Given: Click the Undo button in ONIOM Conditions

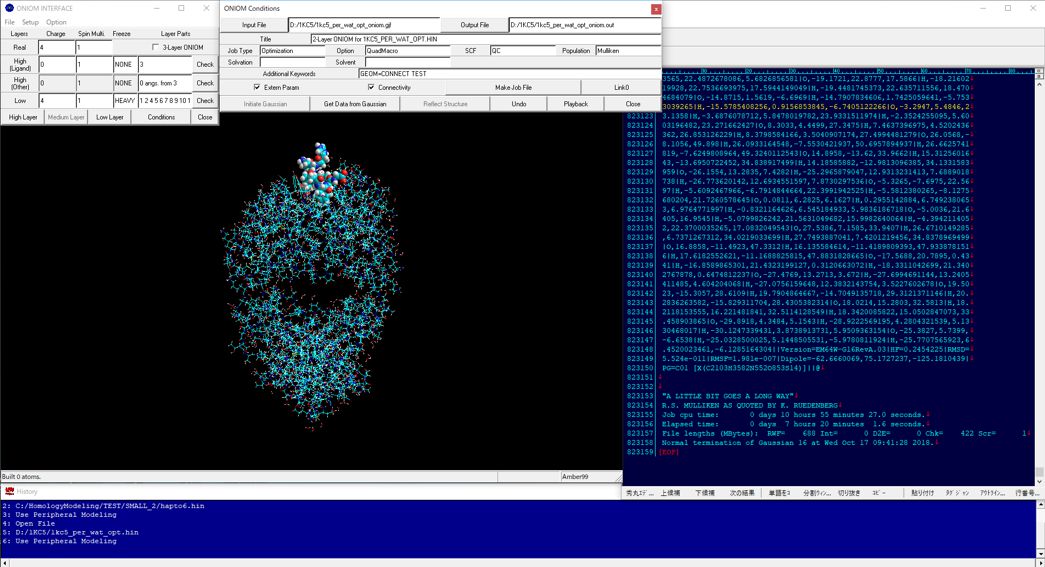Looking at the screenshot, I should (x=519, y=104).
